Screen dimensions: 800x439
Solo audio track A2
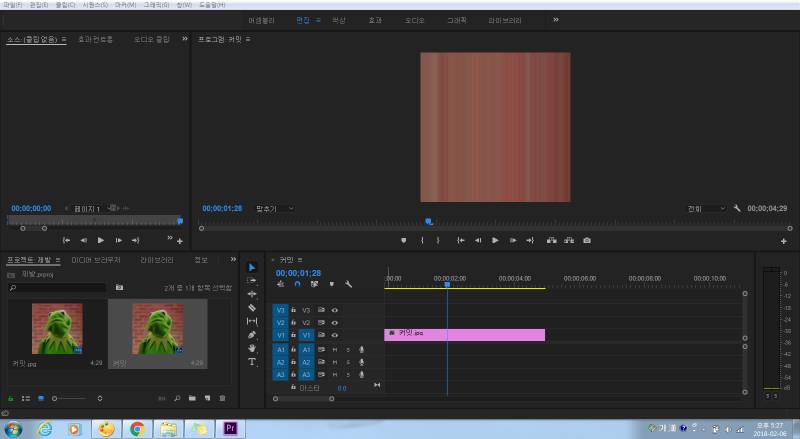coord(348,362)
